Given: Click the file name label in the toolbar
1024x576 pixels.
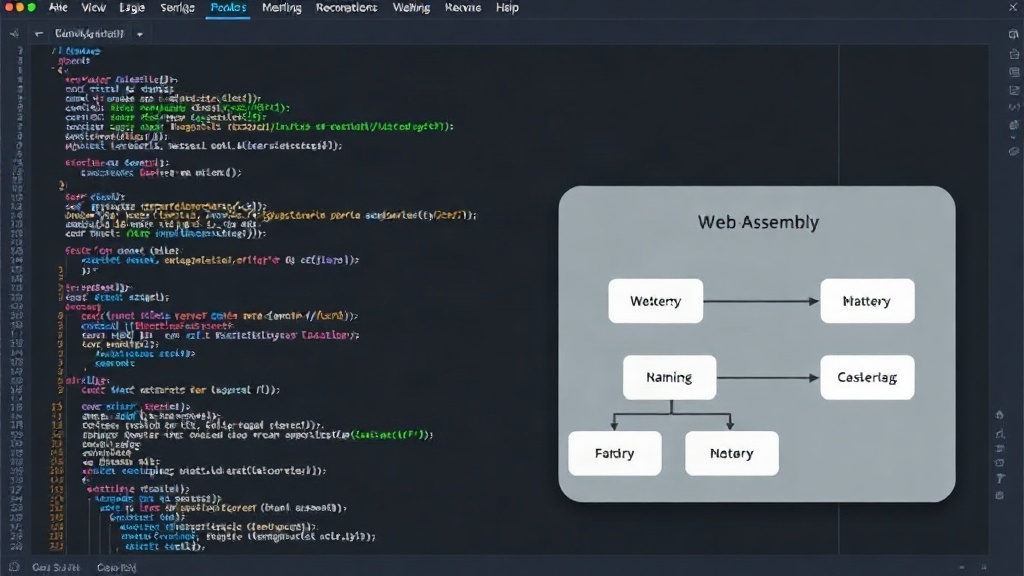Looking at the screenshot, I should pos(89,33).
